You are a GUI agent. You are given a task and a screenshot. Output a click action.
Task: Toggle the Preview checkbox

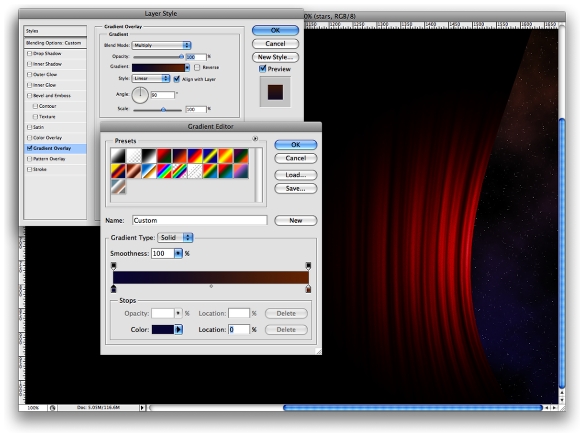click(x=263, y=69)
